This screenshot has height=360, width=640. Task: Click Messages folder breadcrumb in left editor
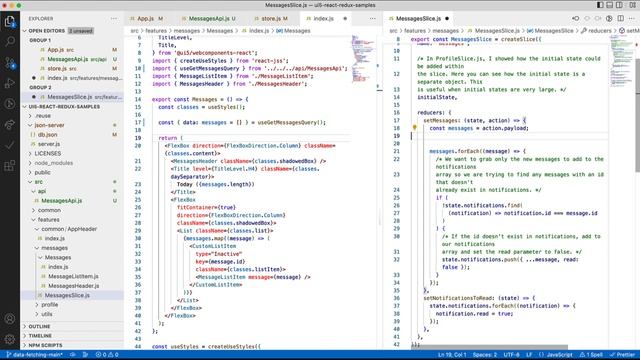(x=220, y=31)
